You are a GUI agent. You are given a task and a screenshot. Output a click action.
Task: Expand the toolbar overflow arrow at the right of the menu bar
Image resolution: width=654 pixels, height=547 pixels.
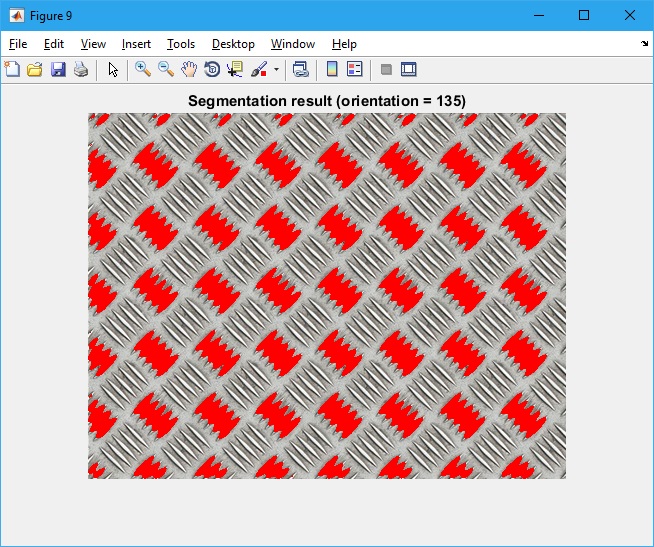[644, 44]
